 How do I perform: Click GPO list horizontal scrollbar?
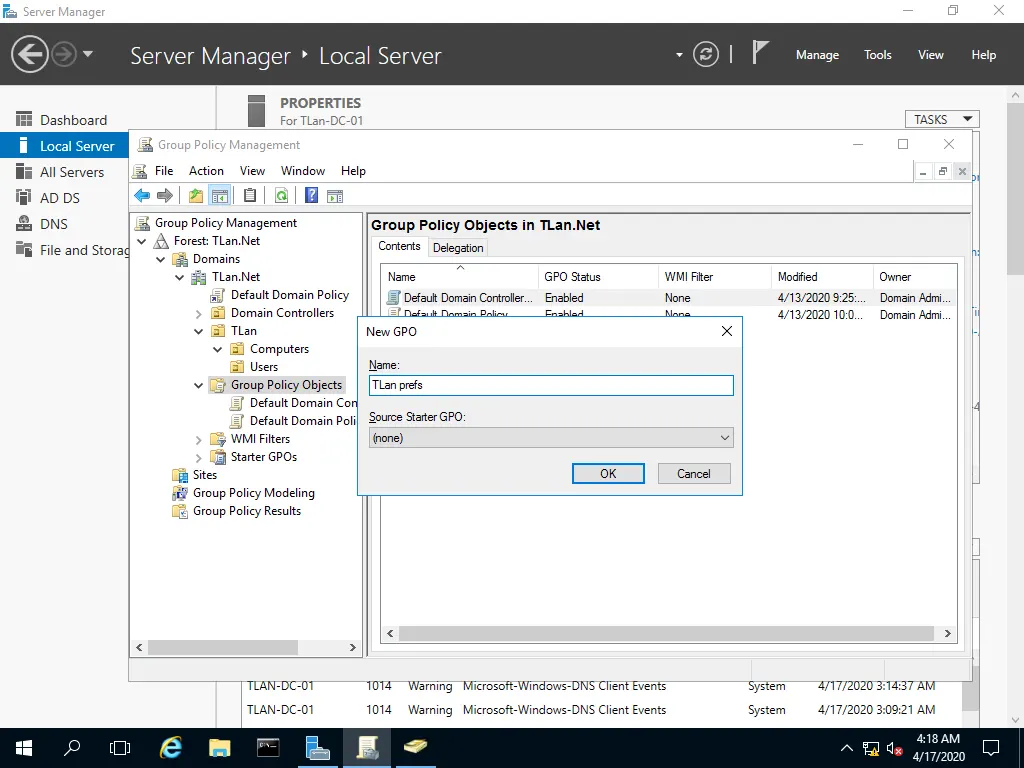click(668, 633)
